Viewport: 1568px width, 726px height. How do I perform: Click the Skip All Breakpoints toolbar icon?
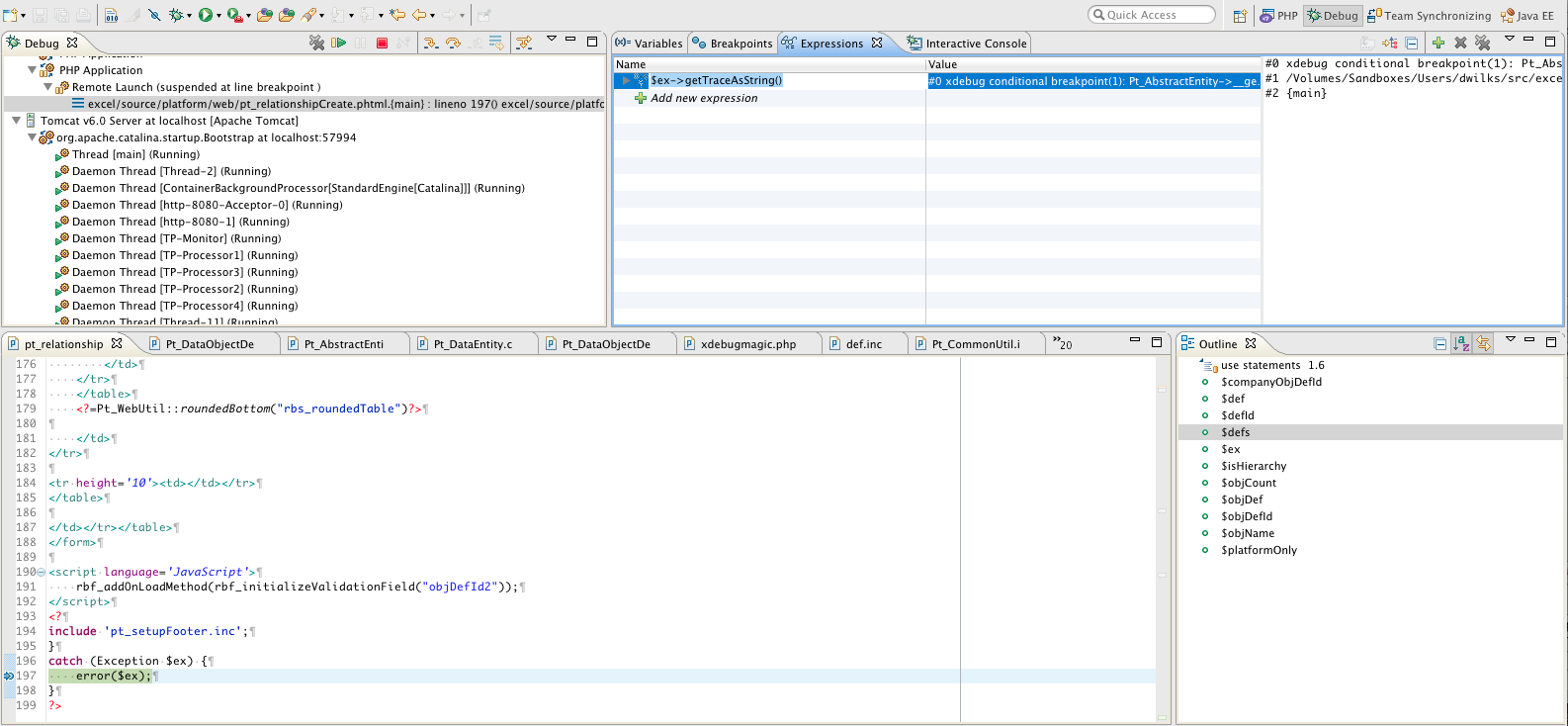(x=154, y=15)
